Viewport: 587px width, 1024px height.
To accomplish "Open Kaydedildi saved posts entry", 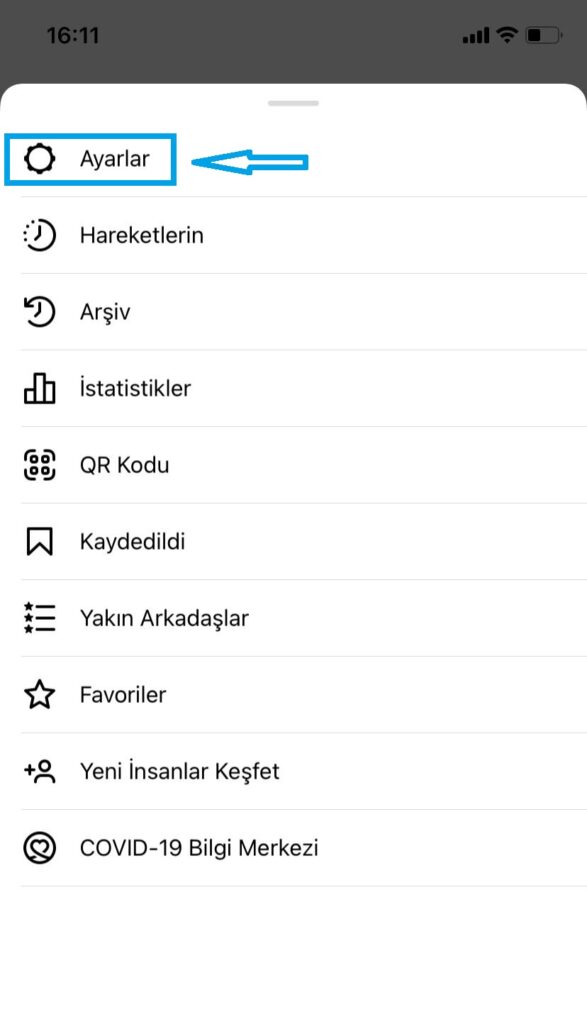I will click(133, 541).
